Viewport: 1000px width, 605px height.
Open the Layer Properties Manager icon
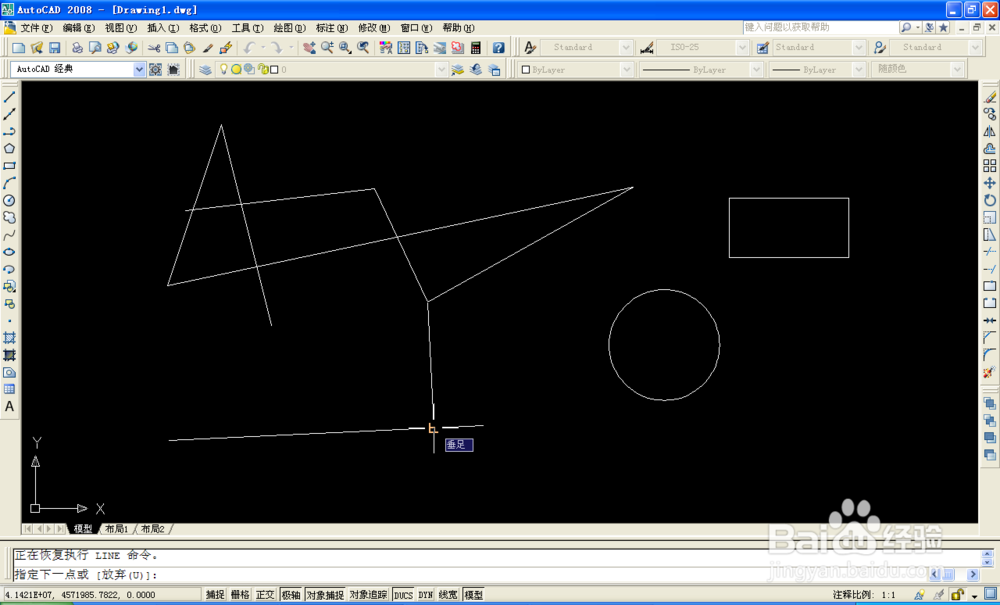205,69
